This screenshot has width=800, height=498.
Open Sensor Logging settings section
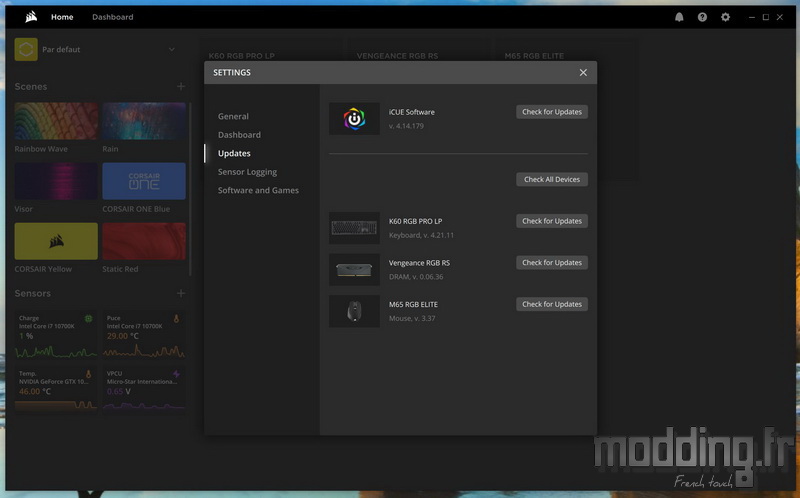(247, 172)
